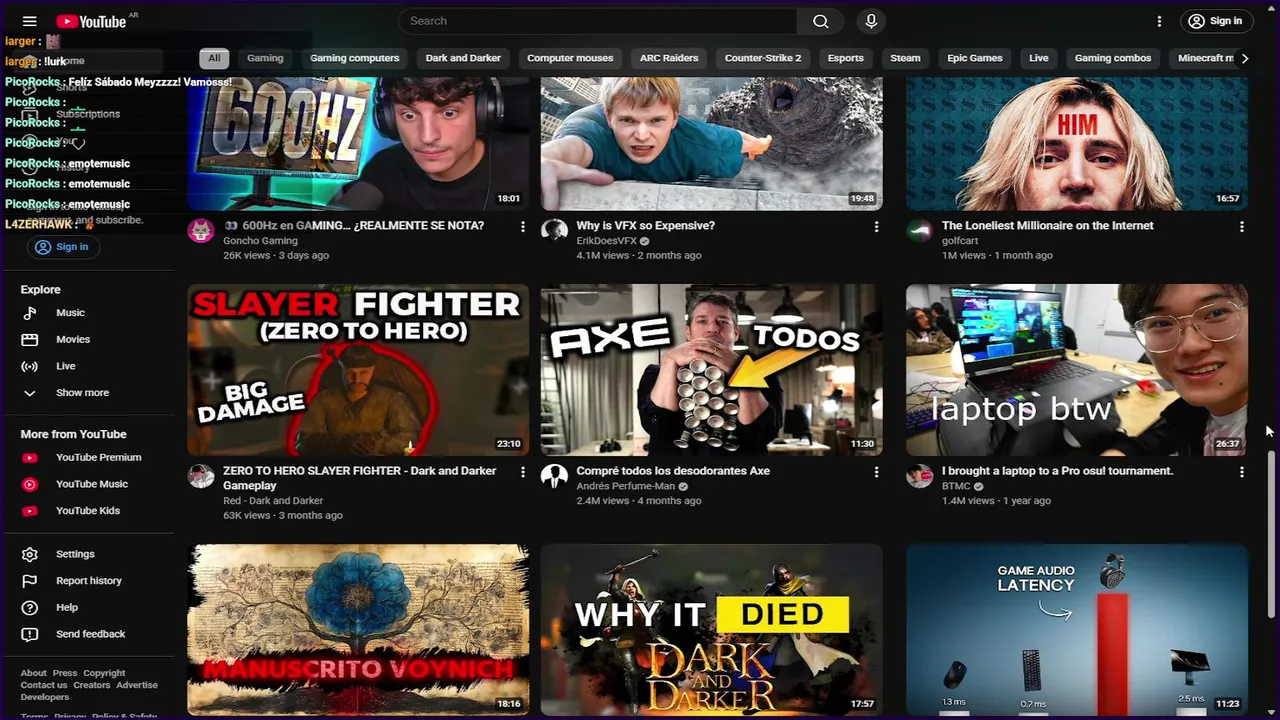Screen dimensions: 1280x720
Task: Select the Steam chip
Action: (x=905, y=58)
